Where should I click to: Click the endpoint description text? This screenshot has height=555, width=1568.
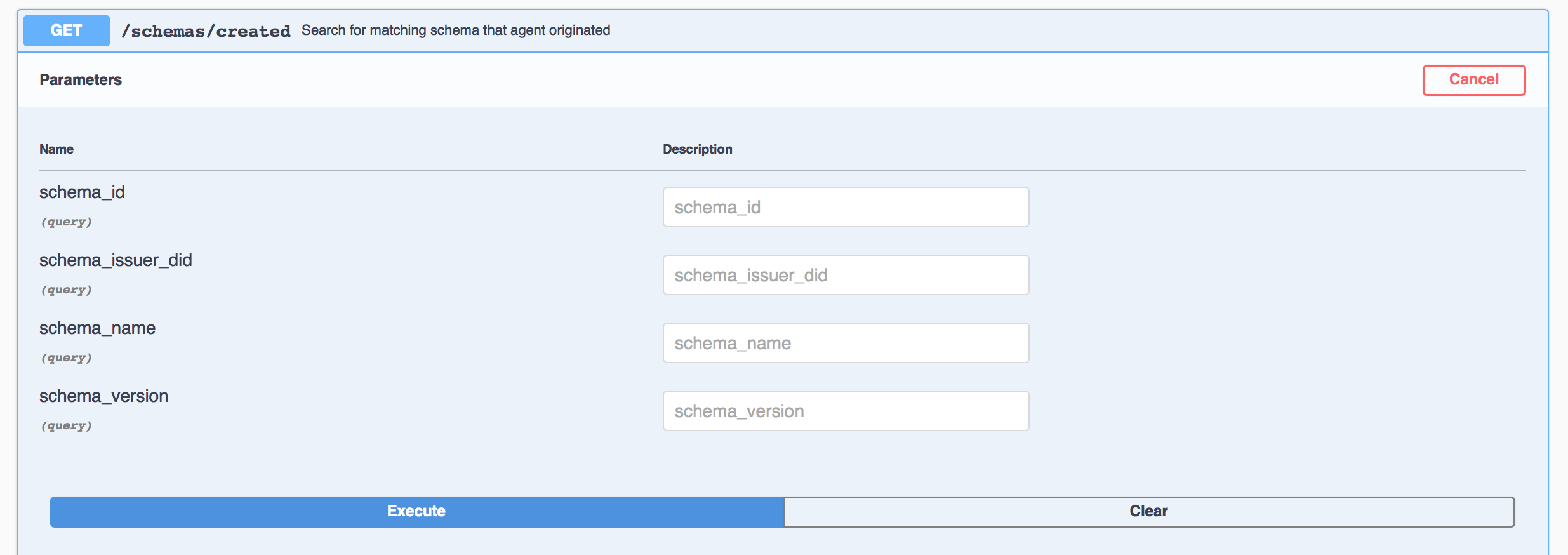pyautogui.click(x=456, y=30)
